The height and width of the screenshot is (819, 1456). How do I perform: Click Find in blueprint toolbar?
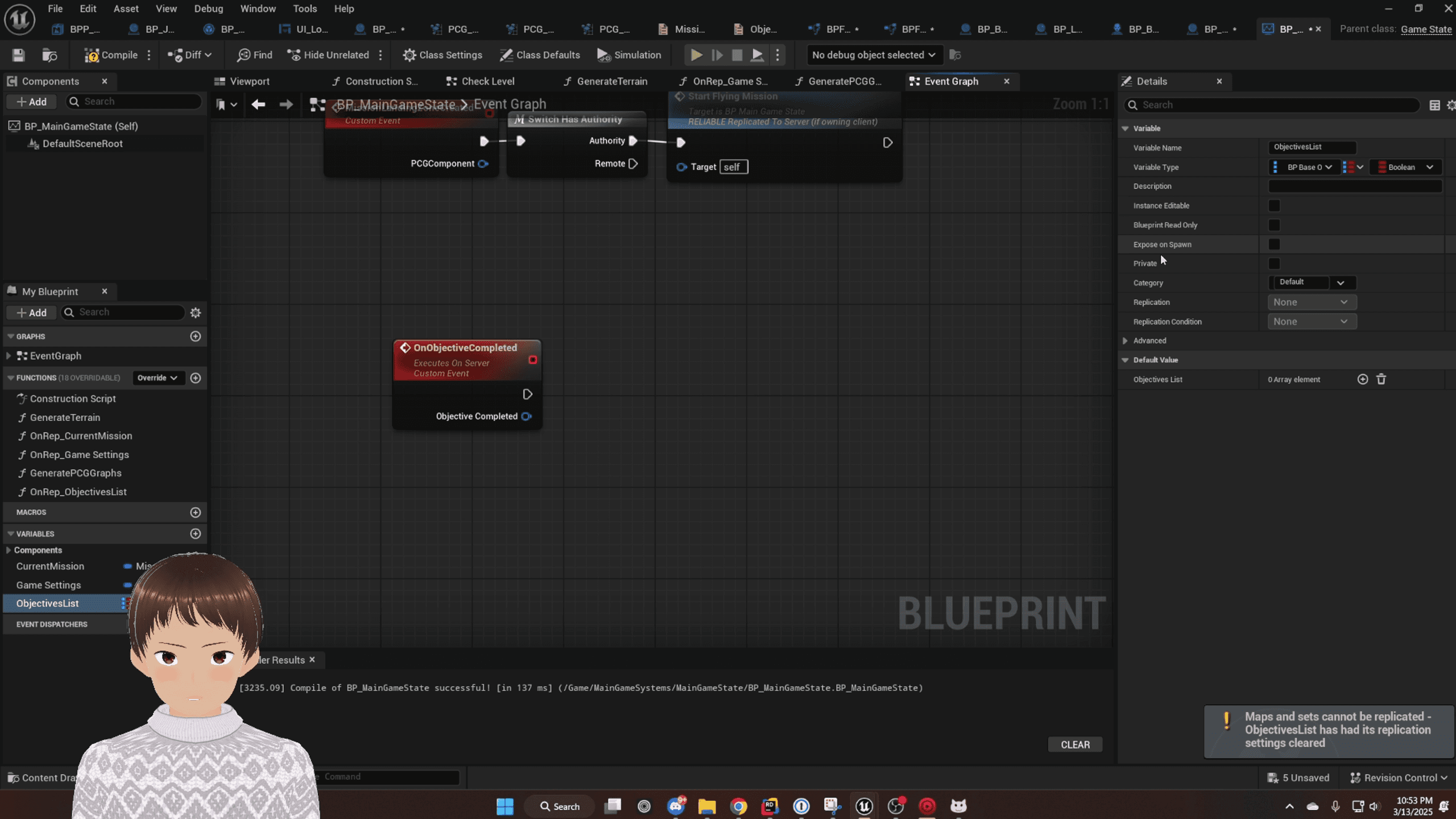254,55
